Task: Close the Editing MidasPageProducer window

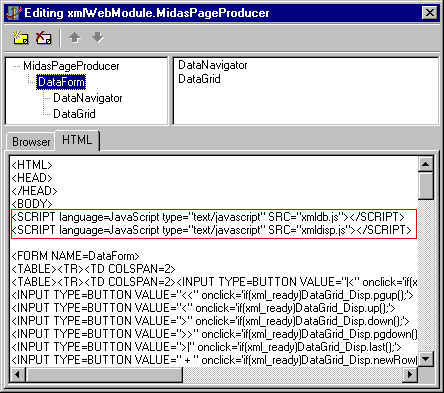Action: click(x=430, y=13)
